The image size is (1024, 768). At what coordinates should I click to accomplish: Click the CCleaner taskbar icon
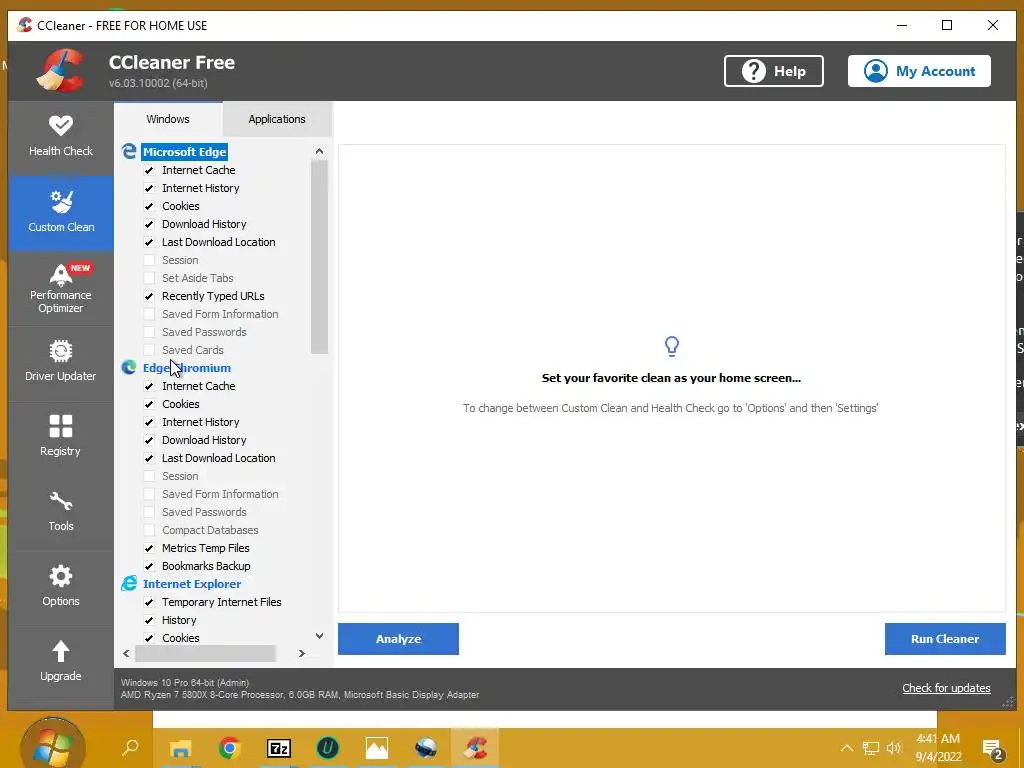click(475, 748)
